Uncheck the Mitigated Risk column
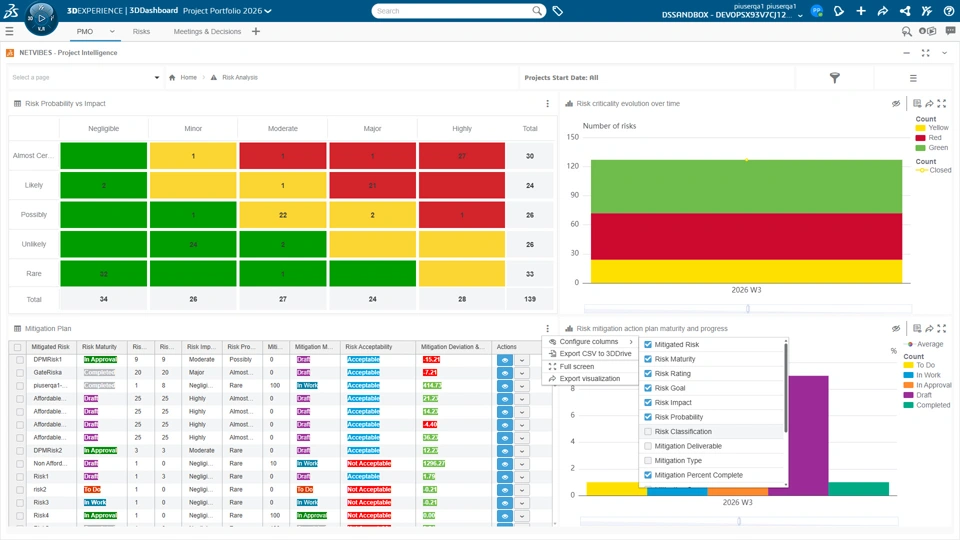Image resolution: width=960 pixels, height=540 pixels. [648, 345]
